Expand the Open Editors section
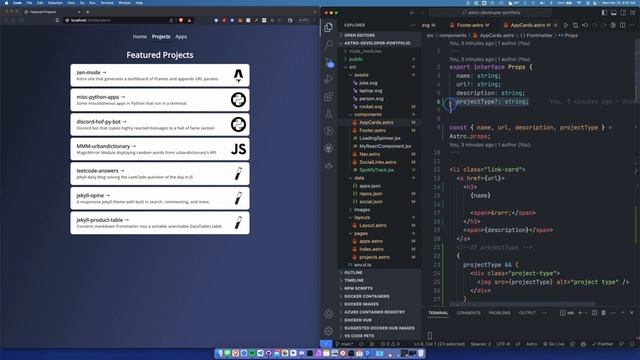 click(380, 36)
